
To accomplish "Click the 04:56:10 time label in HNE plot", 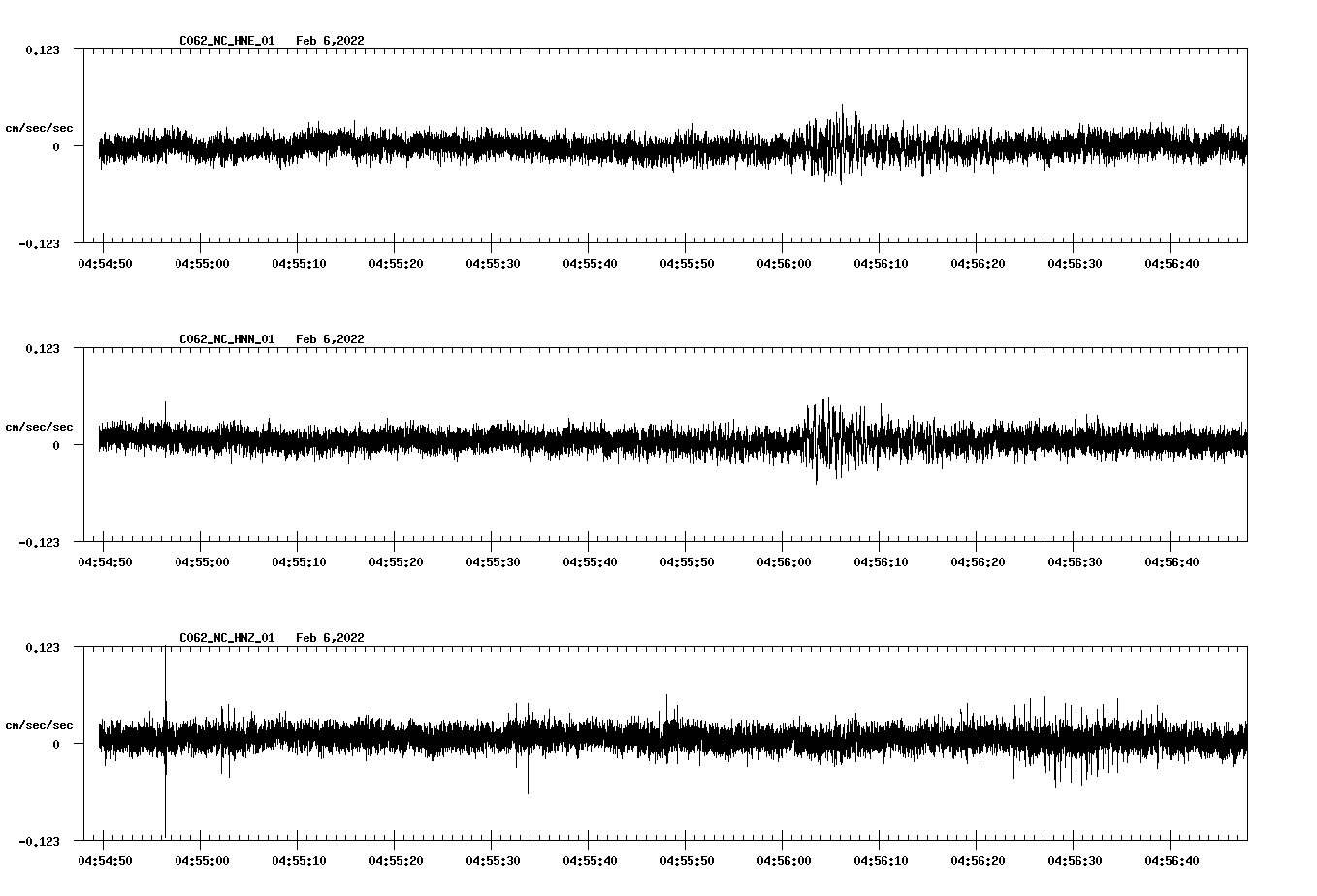I will point(881,263).
